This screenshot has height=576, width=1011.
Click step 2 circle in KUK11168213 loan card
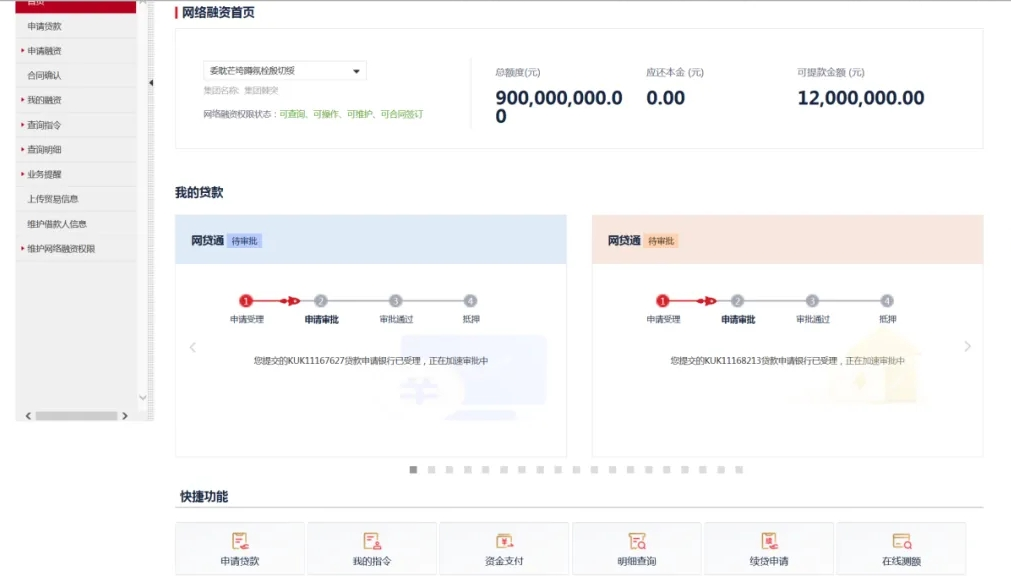click(737, 301)
